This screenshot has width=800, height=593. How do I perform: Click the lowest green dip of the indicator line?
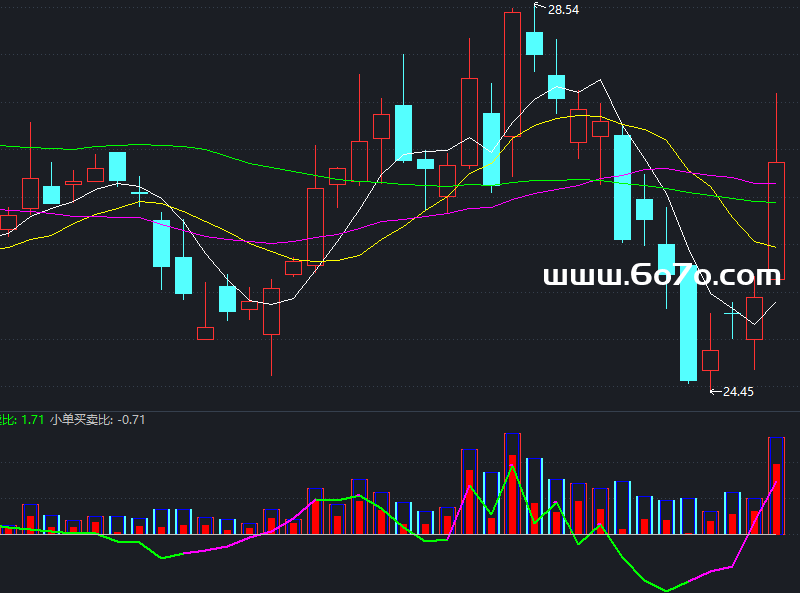tap(667, 589)
